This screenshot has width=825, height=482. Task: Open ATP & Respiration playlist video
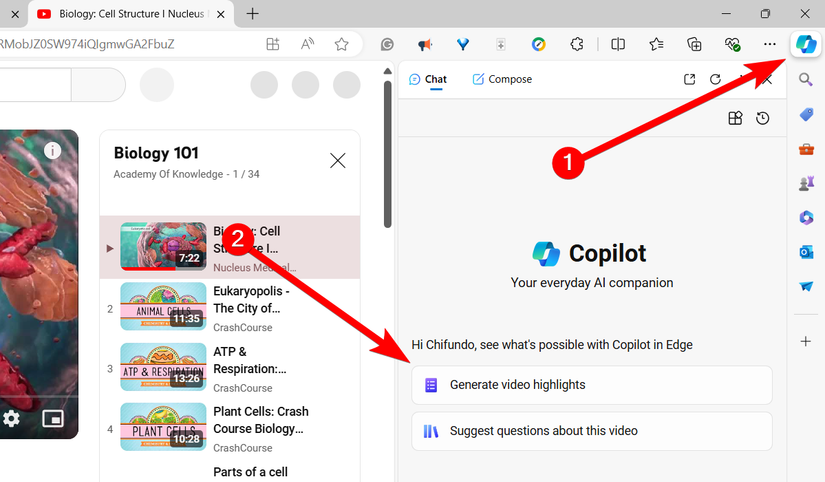click(230, 368)
